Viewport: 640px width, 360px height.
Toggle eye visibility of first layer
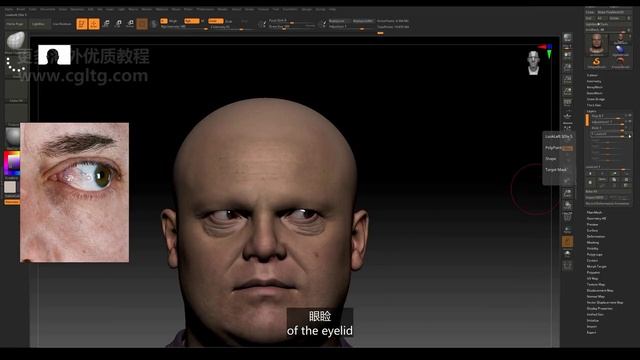[630, 116]
